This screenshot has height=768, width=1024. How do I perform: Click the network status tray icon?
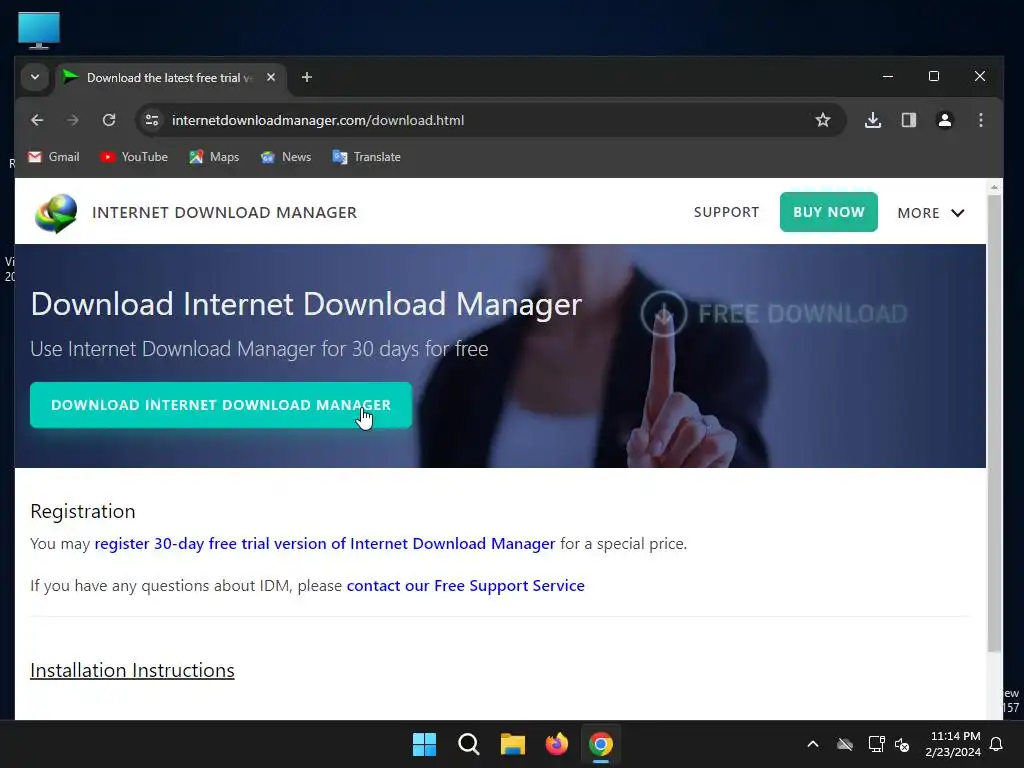pos(876,744)
